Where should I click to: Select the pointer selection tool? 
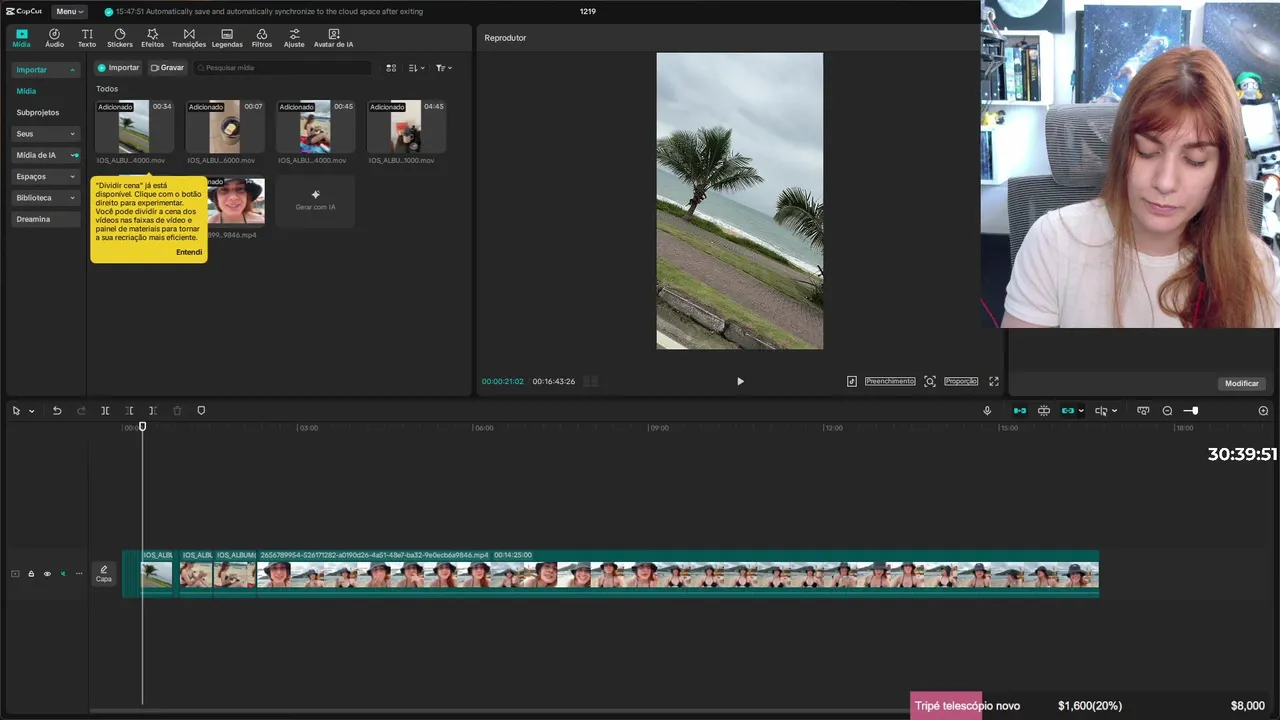[x=16, y=411]
